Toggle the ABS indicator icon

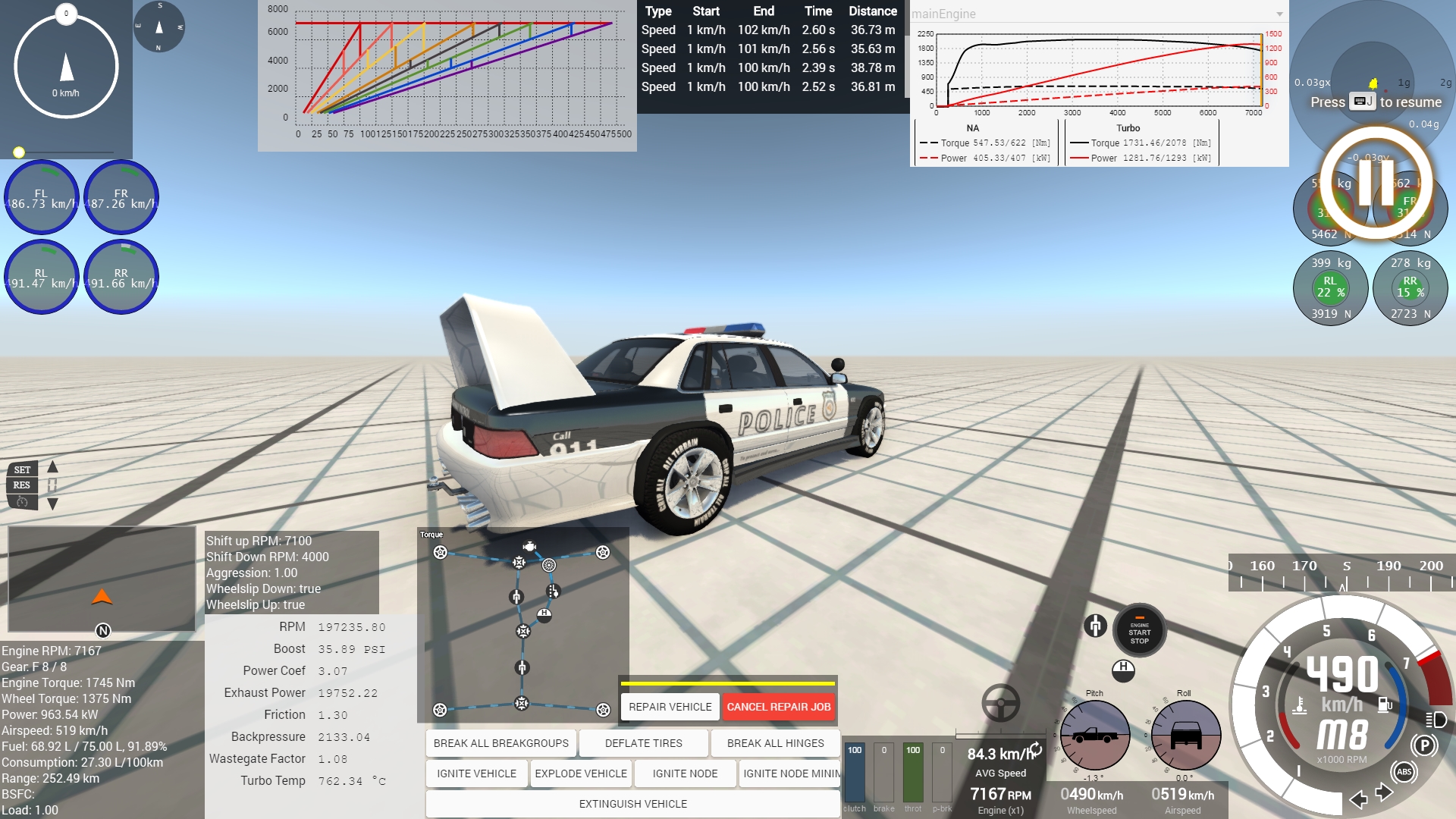[1404, 772]
